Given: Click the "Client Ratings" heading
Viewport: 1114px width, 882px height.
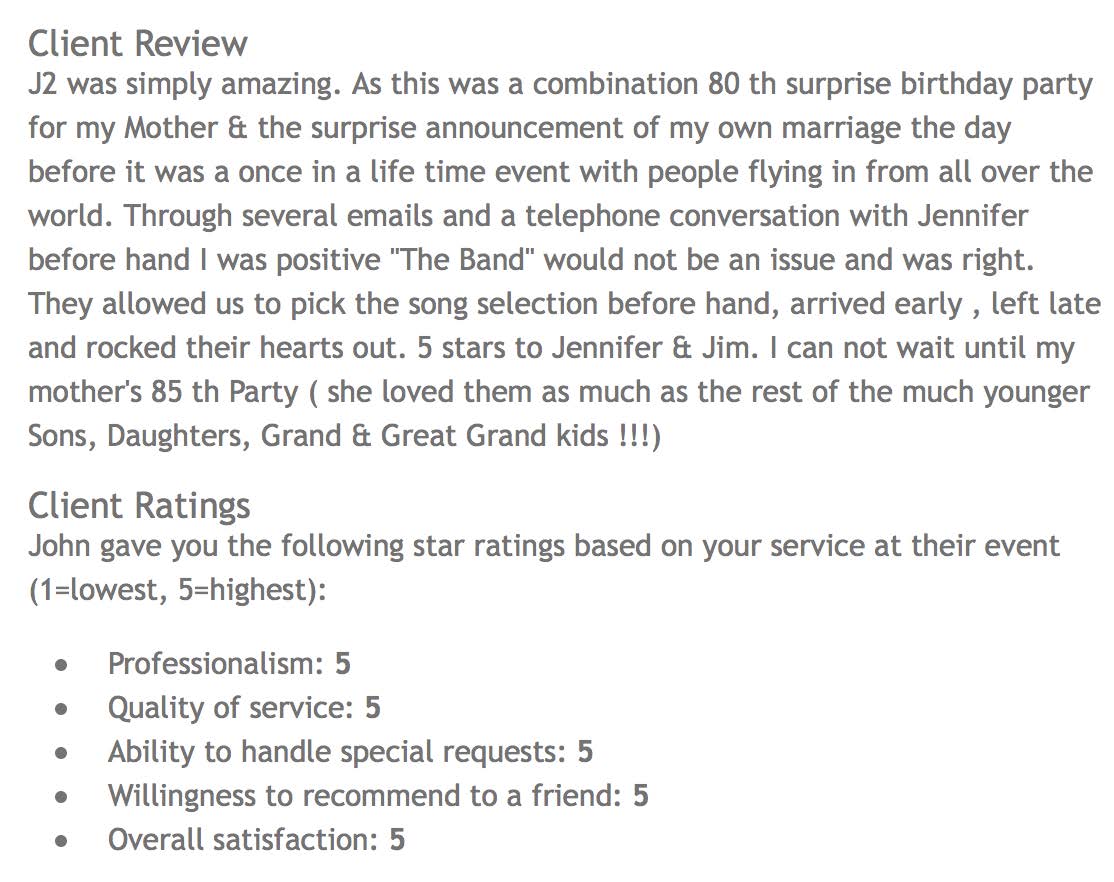Looking at the screenshot, I should click(x=139, y=506).
